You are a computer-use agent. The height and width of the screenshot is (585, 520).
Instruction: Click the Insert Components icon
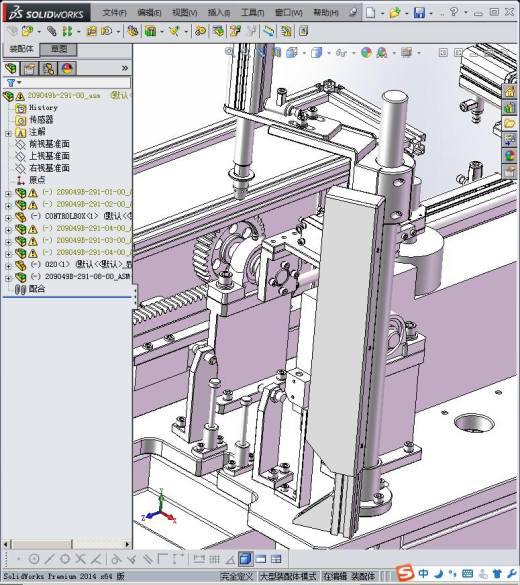27,31
